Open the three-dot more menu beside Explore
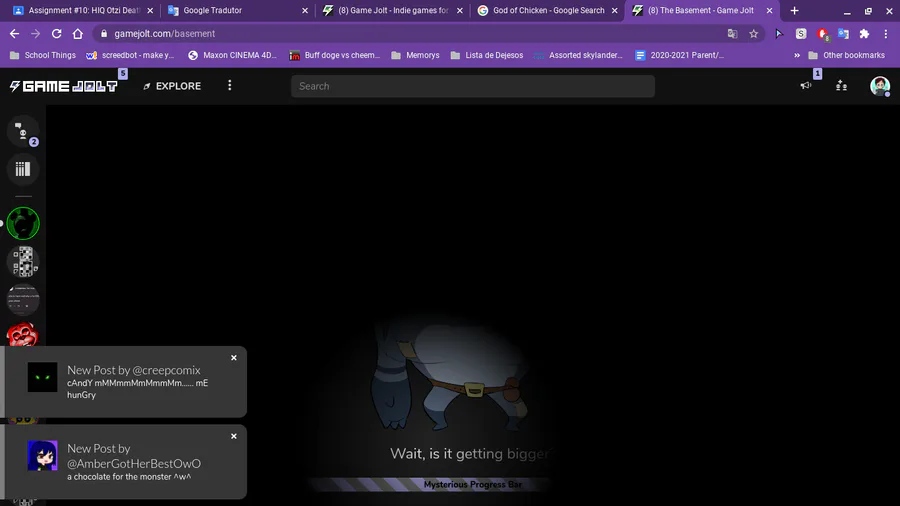The width and height of the screenshot is (900, 506). (230, 85)
